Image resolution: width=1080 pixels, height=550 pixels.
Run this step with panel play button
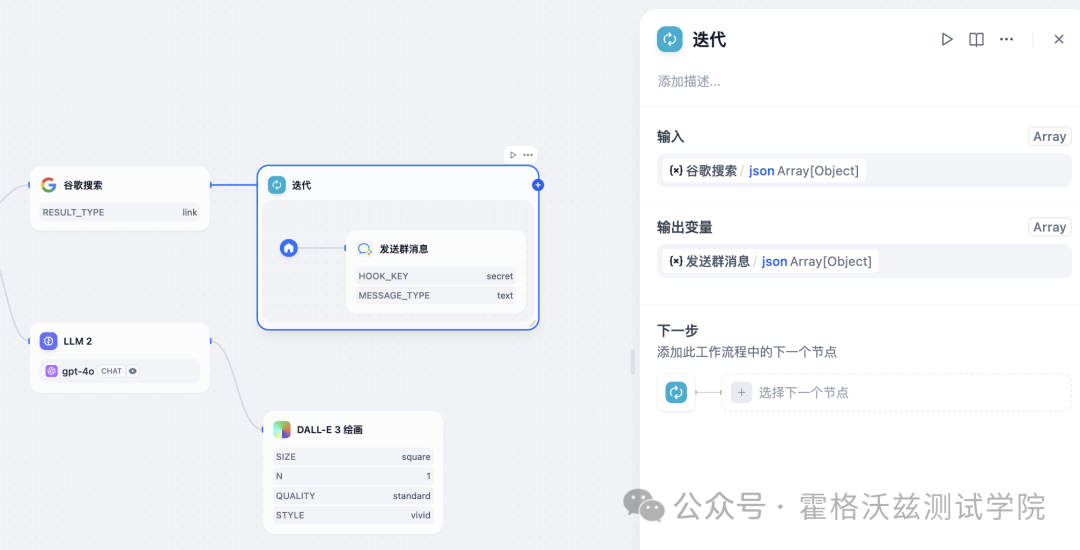pos(947,39)
